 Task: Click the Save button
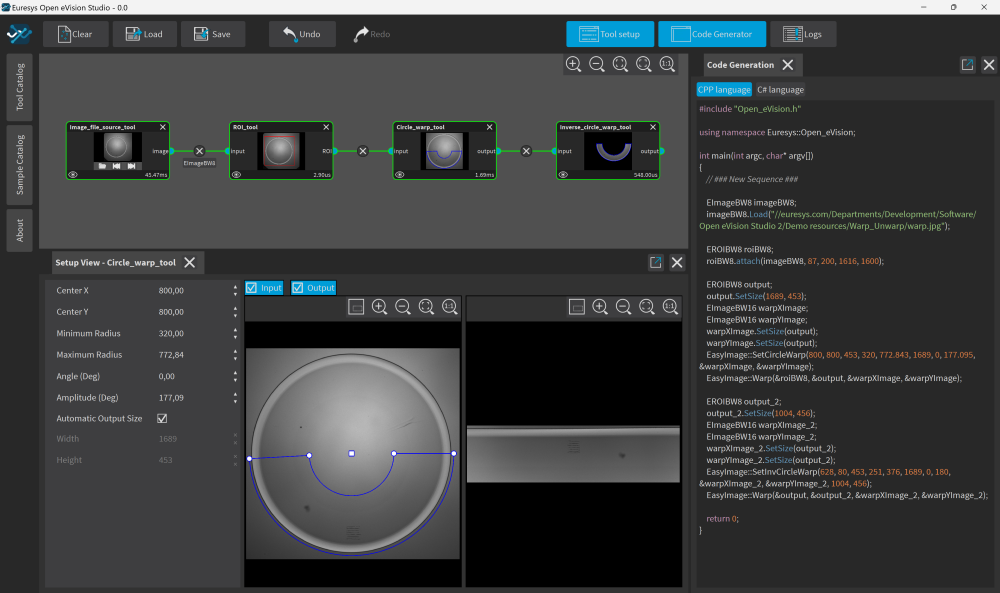[x=212, y=34]
